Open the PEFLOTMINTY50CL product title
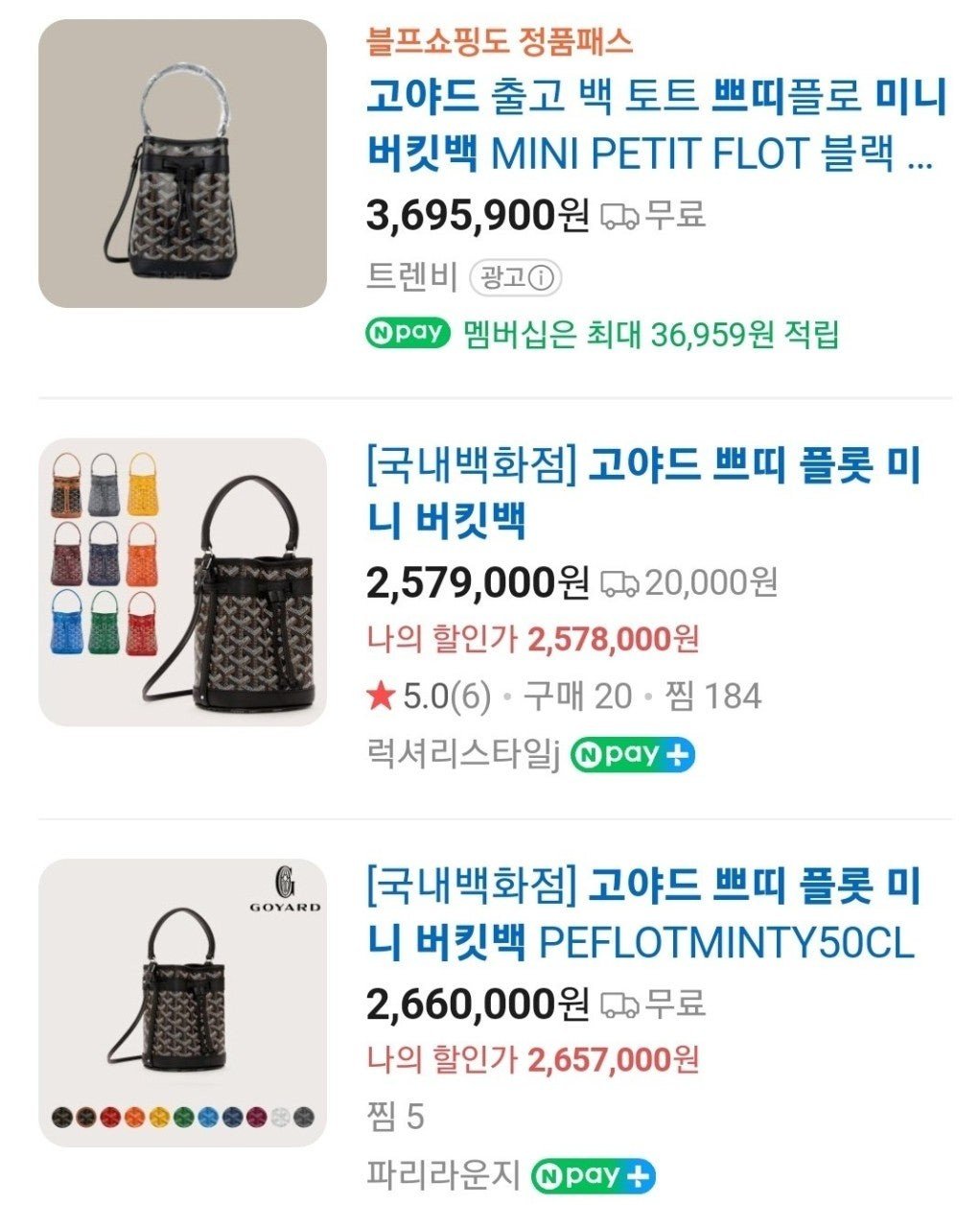The width and height of the screenshot is (980, 1228). (642, 913)
